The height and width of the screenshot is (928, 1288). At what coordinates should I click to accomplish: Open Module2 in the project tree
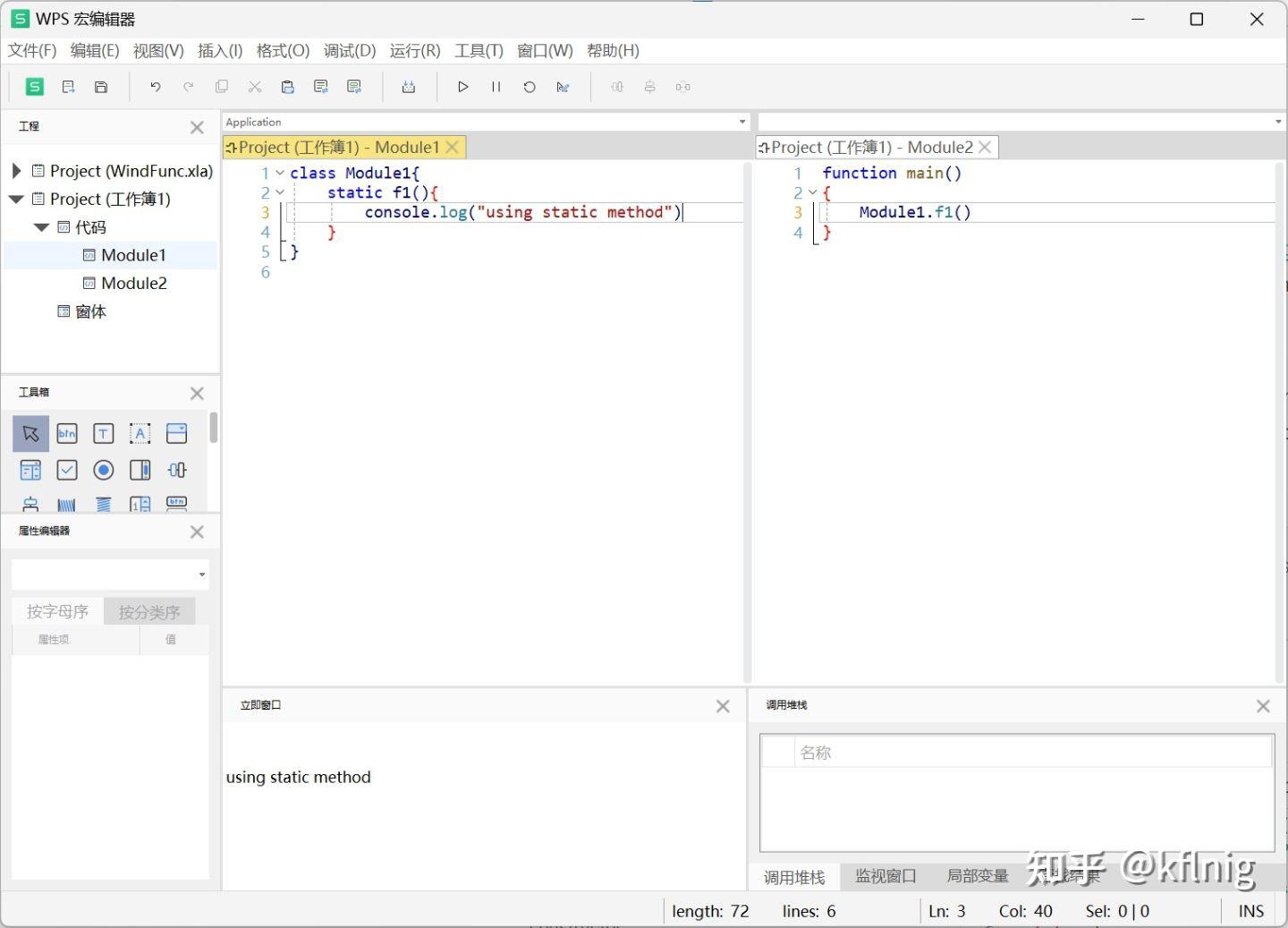(133, 283)
